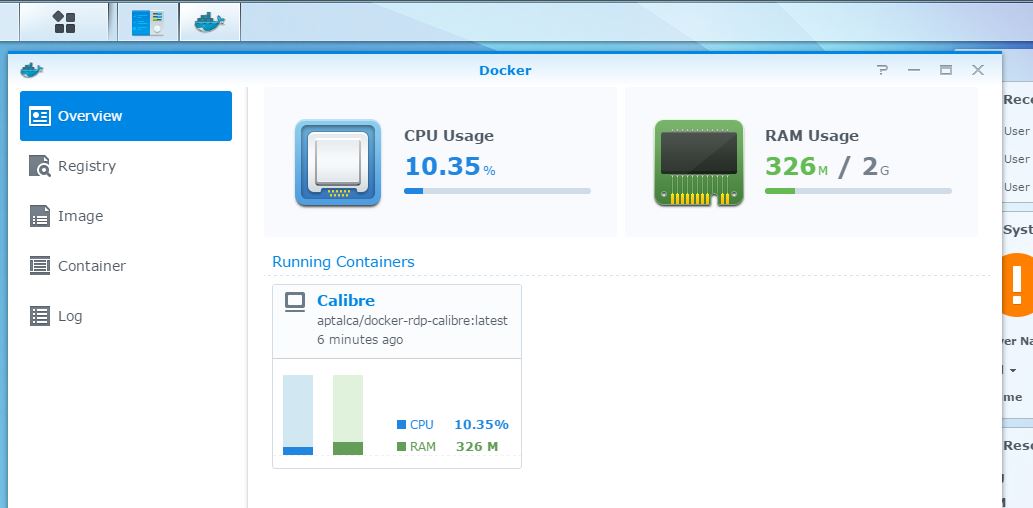Viewport: 1033px width, 508px height.
Task: Click the green RAM legend square
Action: [401, 447]
